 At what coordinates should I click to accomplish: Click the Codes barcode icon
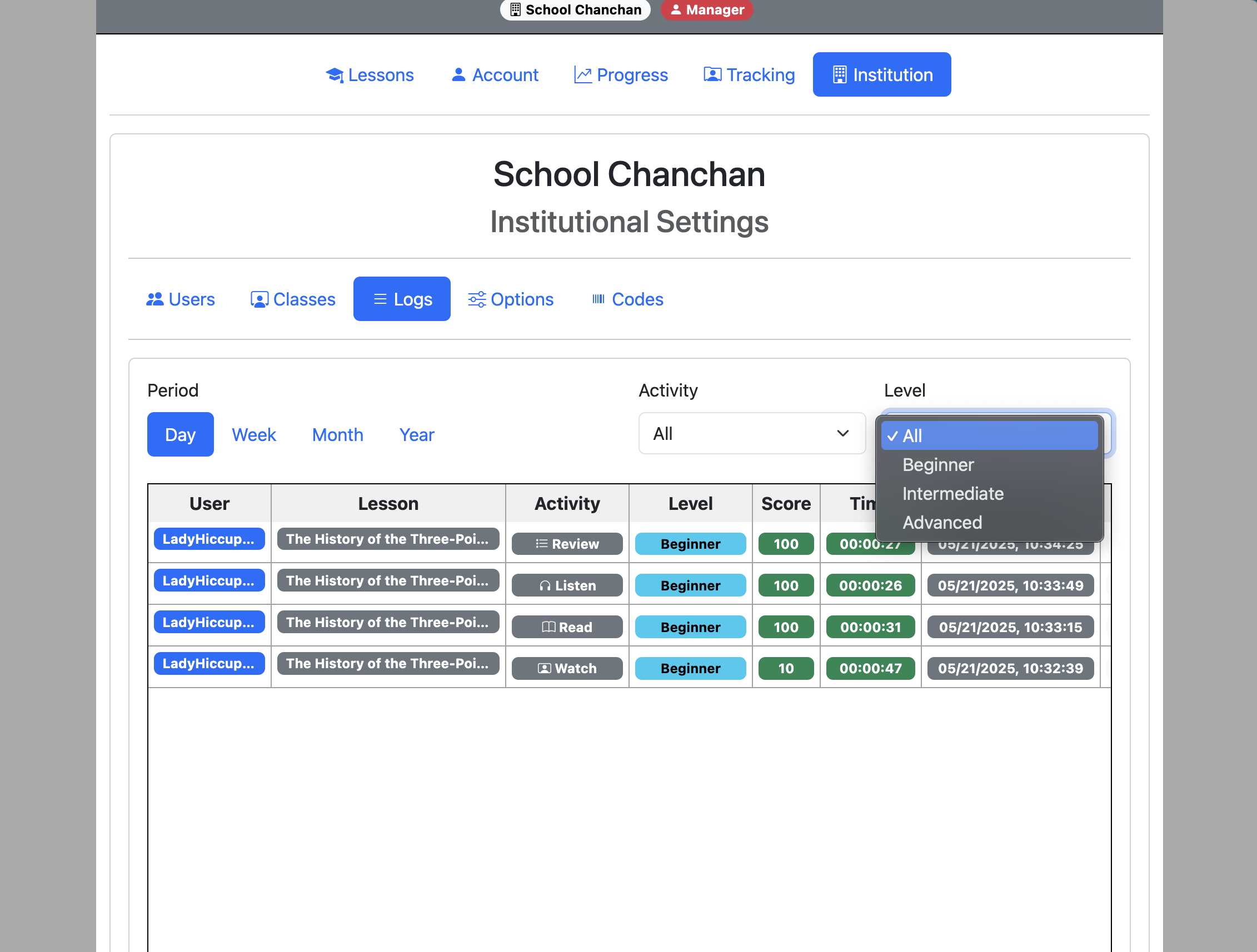(598, 299)
